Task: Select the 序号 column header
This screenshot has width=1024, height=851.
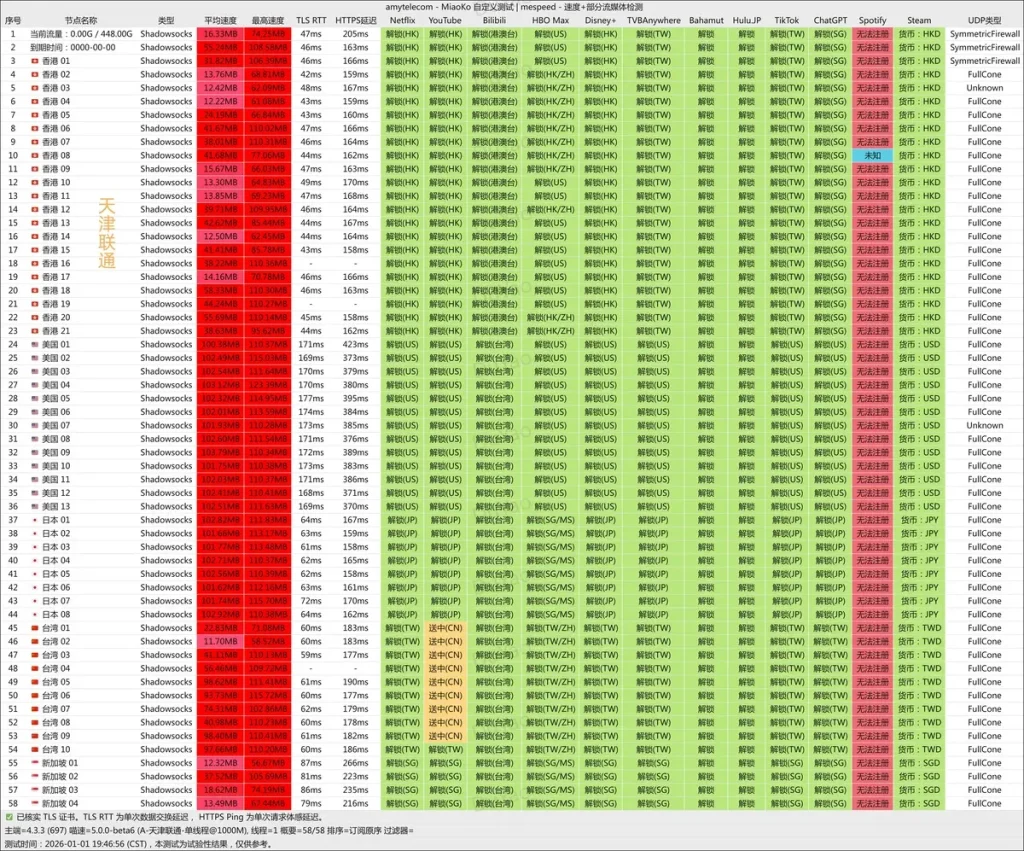Action: pos(13,20)
